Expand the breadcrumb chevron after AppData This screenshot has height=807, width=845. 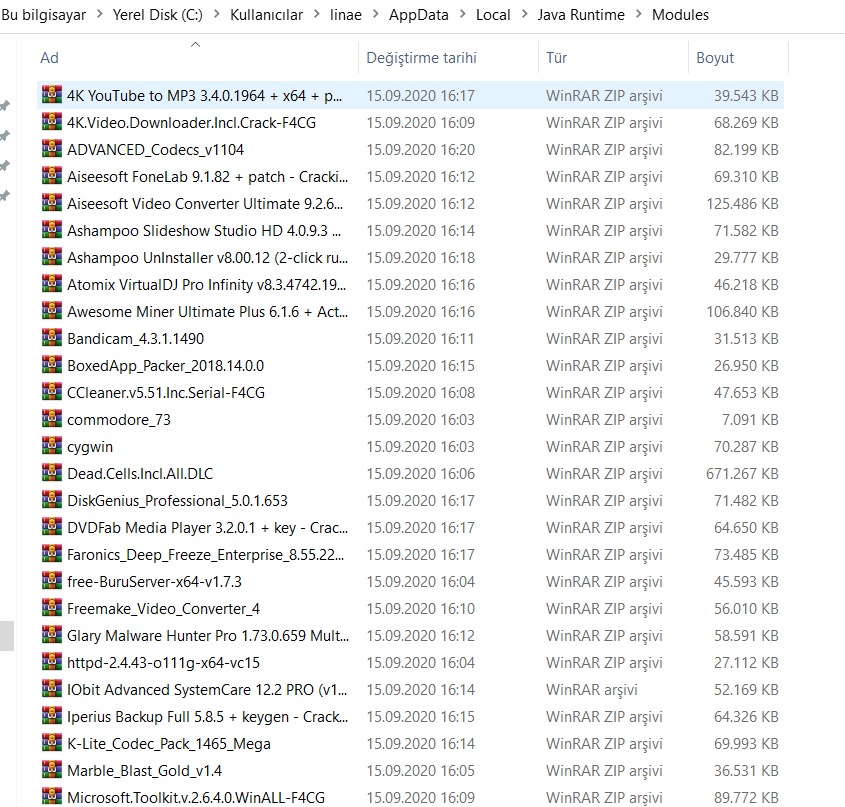(x=462, y=15)
